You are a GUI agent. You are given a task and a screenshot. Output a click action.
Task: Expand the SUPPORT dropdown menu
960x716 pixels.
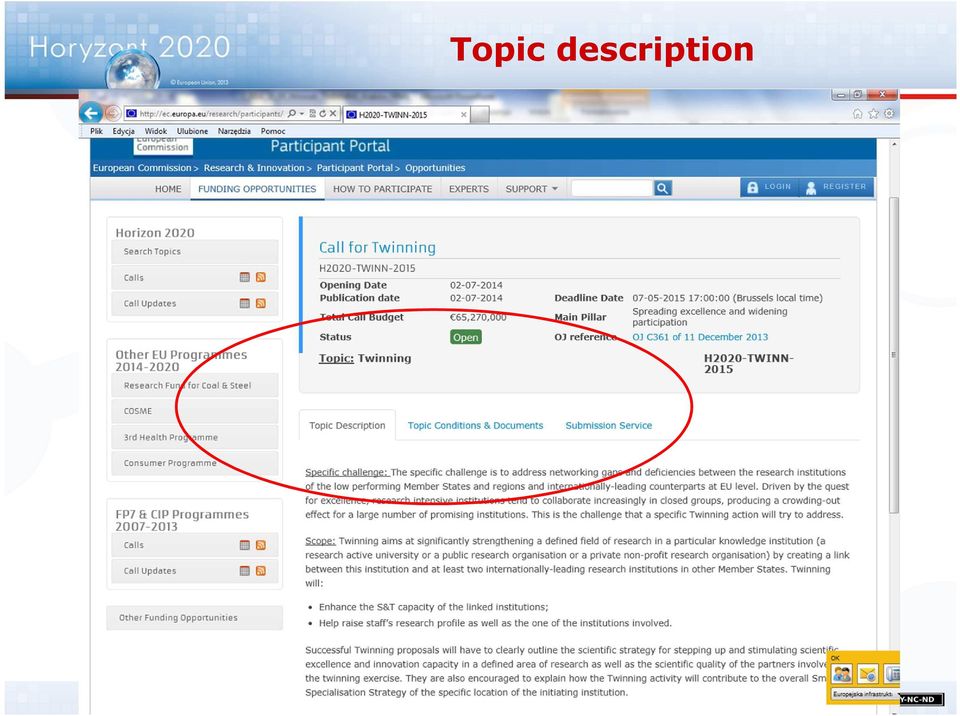(531, 189)
